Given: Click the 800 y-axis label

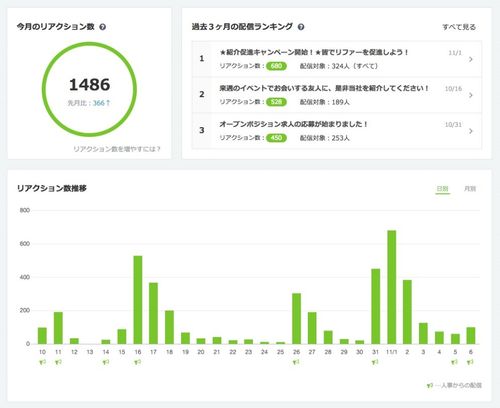Looking at the screenshot, I should point(25,210).
